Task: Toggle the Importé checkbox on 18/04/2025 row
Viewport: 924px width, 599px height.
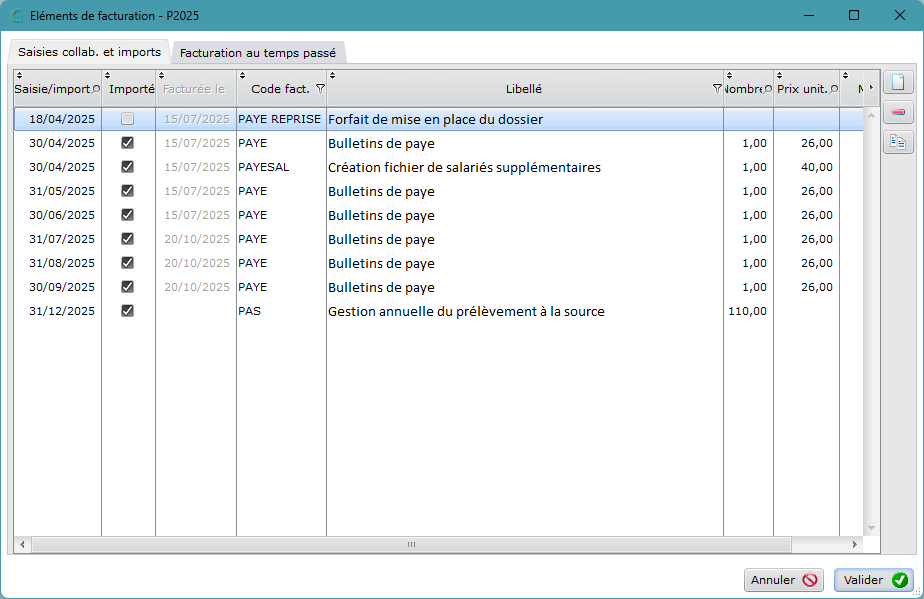Action: (x=127, y=119)
